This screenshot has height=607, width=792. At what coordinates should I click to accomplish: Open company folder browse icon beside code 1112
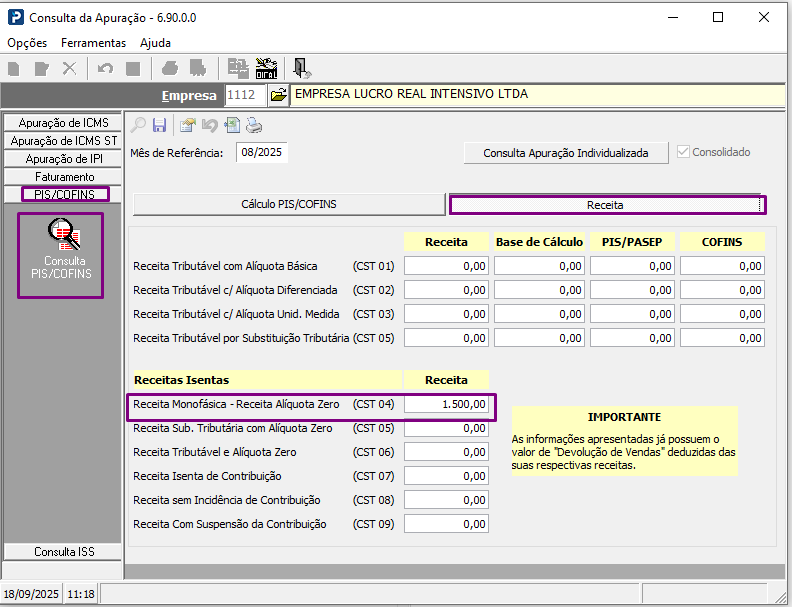point(278,95)
